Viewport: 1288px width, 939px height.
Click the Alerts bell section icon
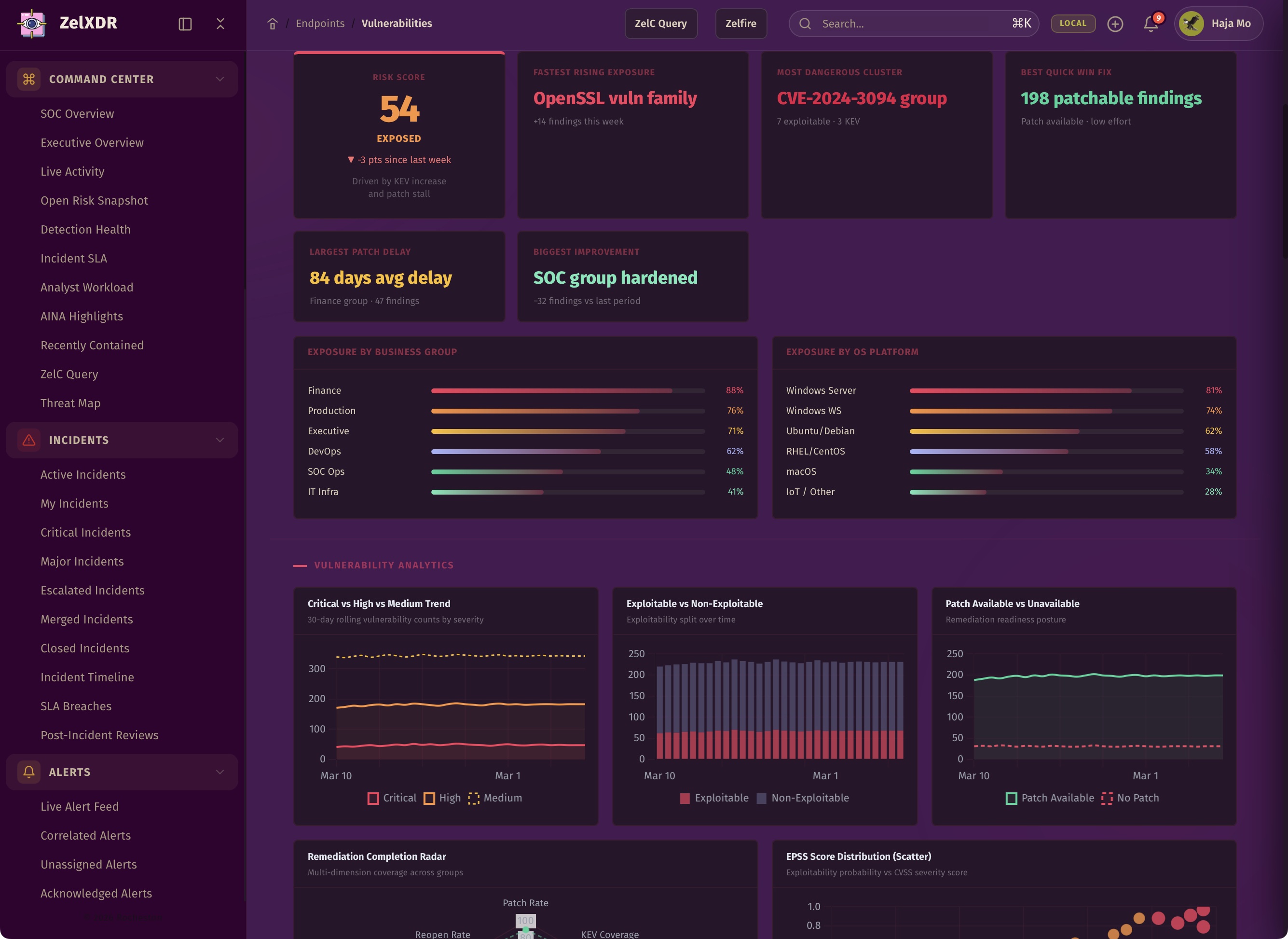point(28,772)
